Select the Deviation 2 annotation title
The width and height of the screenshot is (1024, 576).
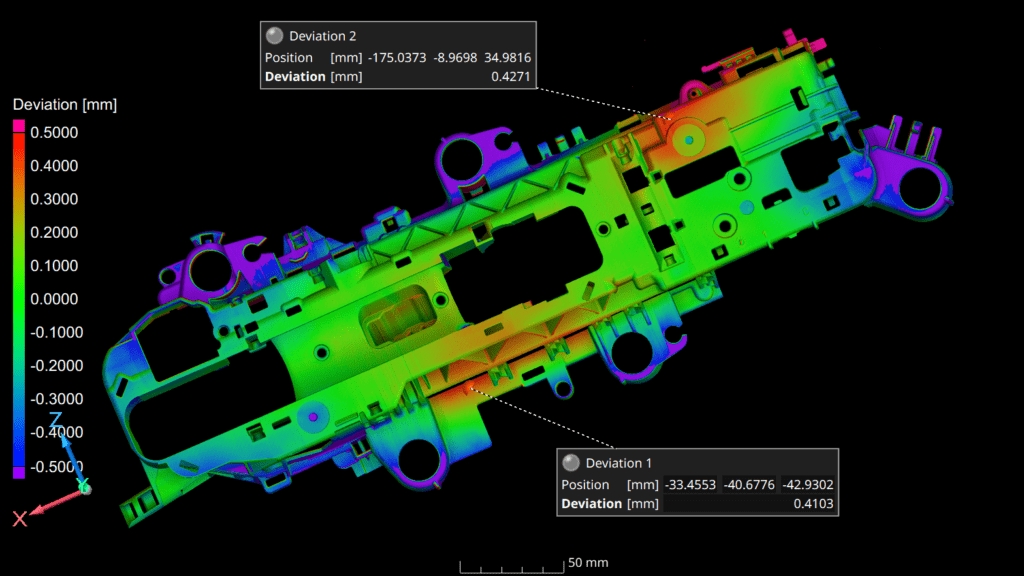(x=324, y=37)
